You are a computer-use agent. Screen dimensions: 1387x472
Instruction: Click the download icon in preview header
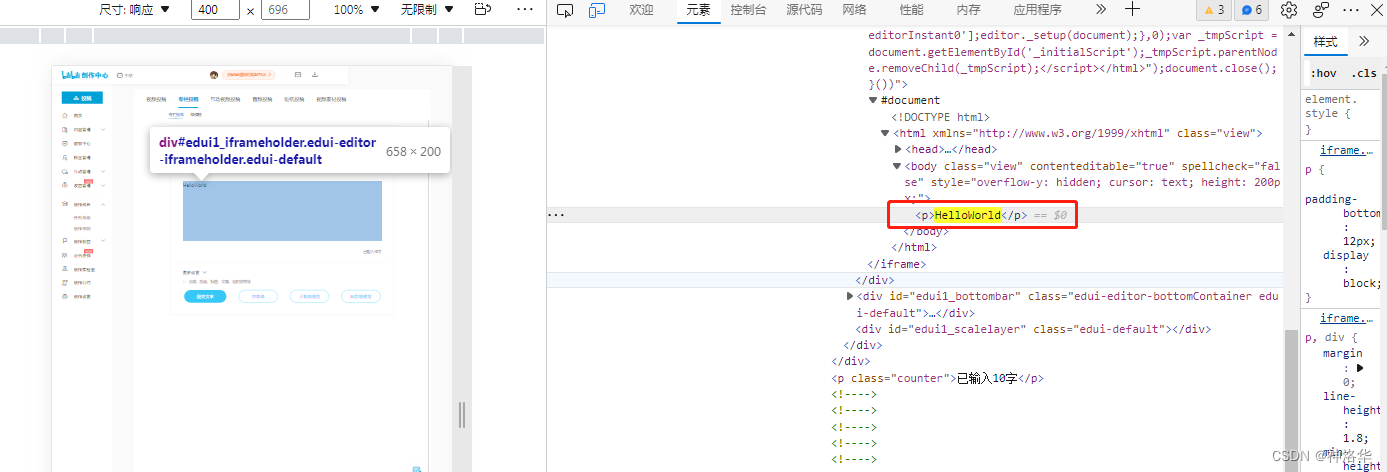(315, 74)
